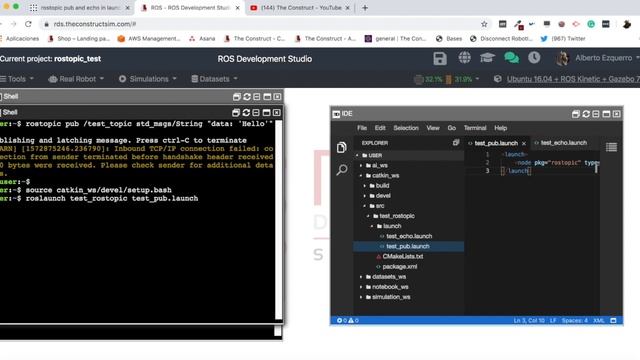Click the front Shell vertical scrollbar
This screenshot has width=640, height=360.
278,220
